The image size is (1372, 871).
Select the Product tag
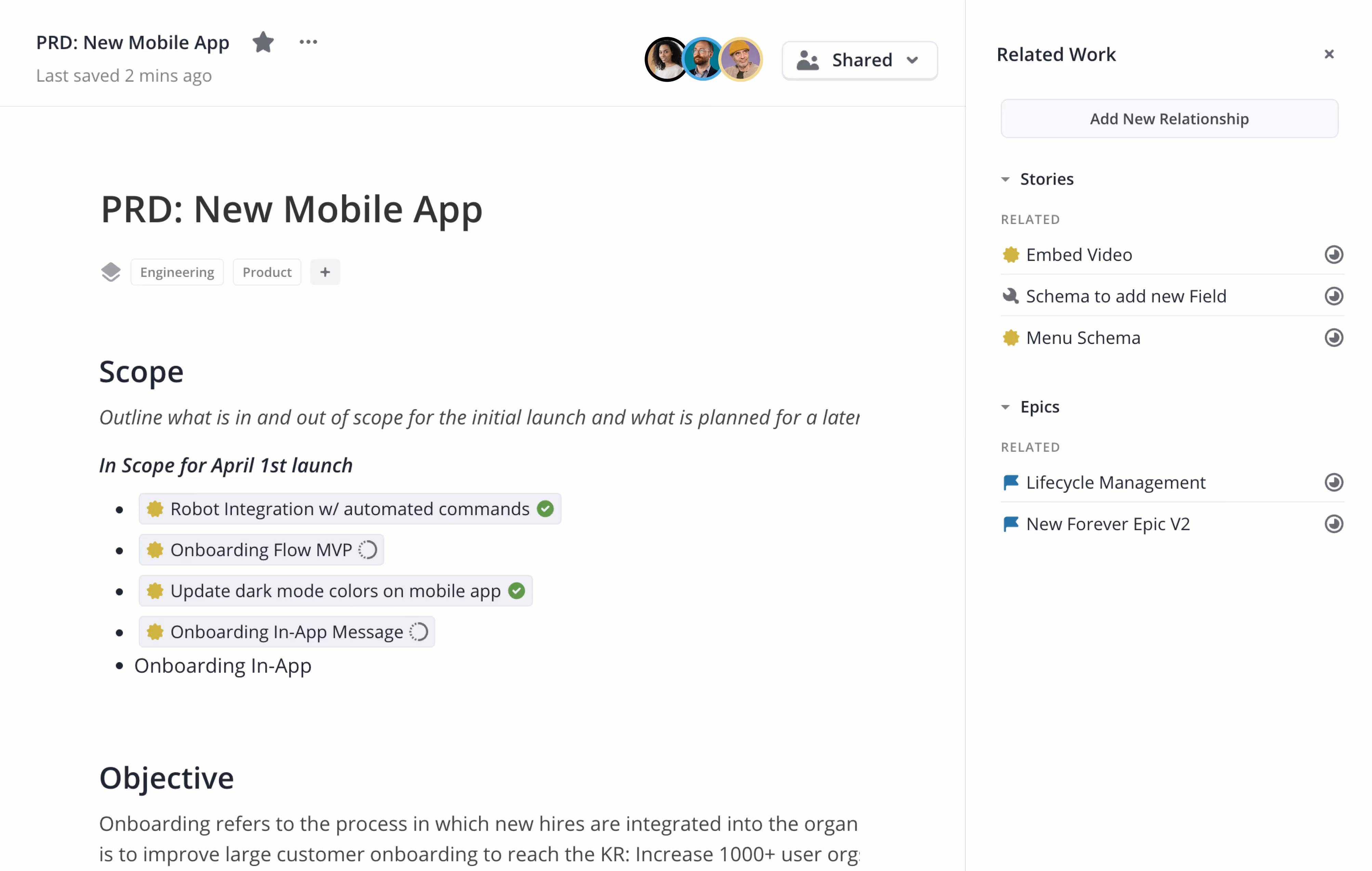pyautogui.click(x=267, y=272)
